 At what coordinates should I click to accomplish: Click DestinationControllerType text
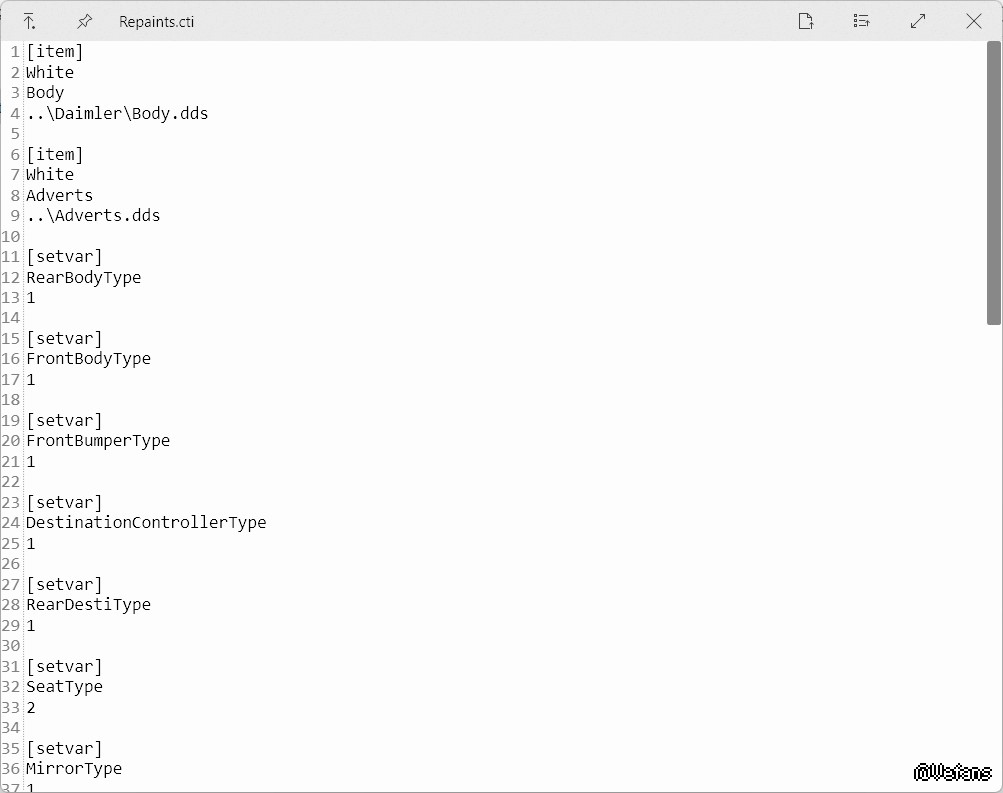coord(146,522)
